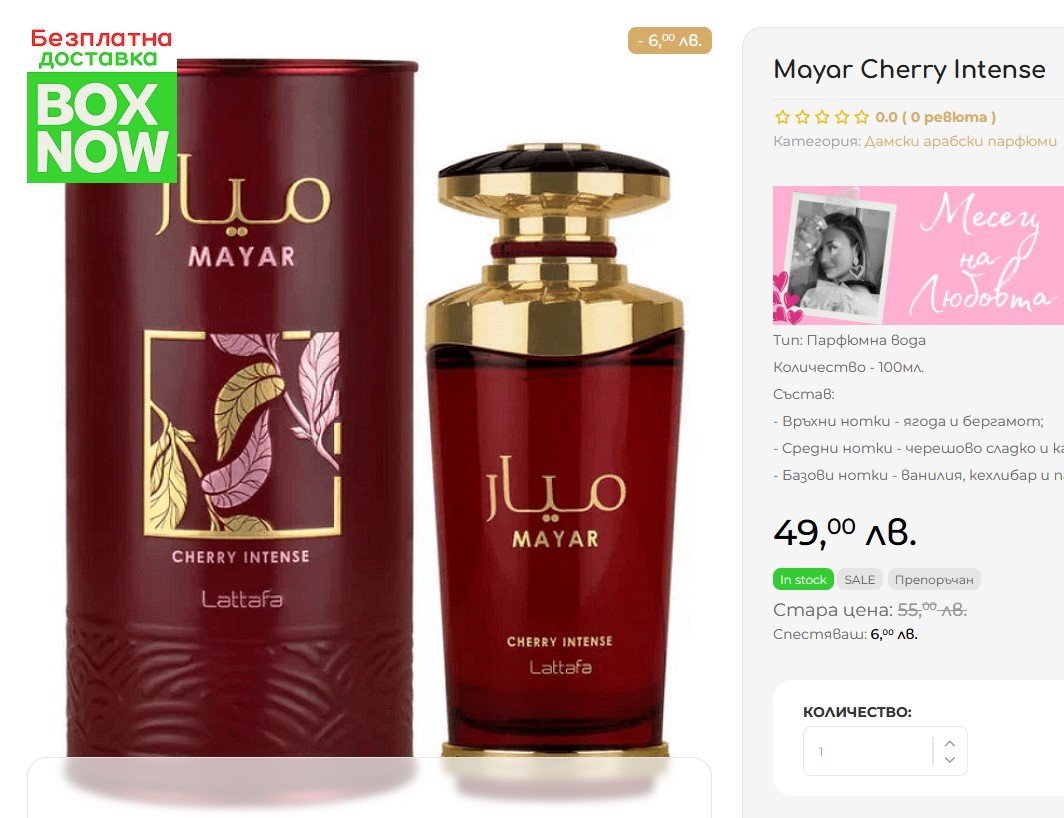Click the In stock green badge

(803, 580)
